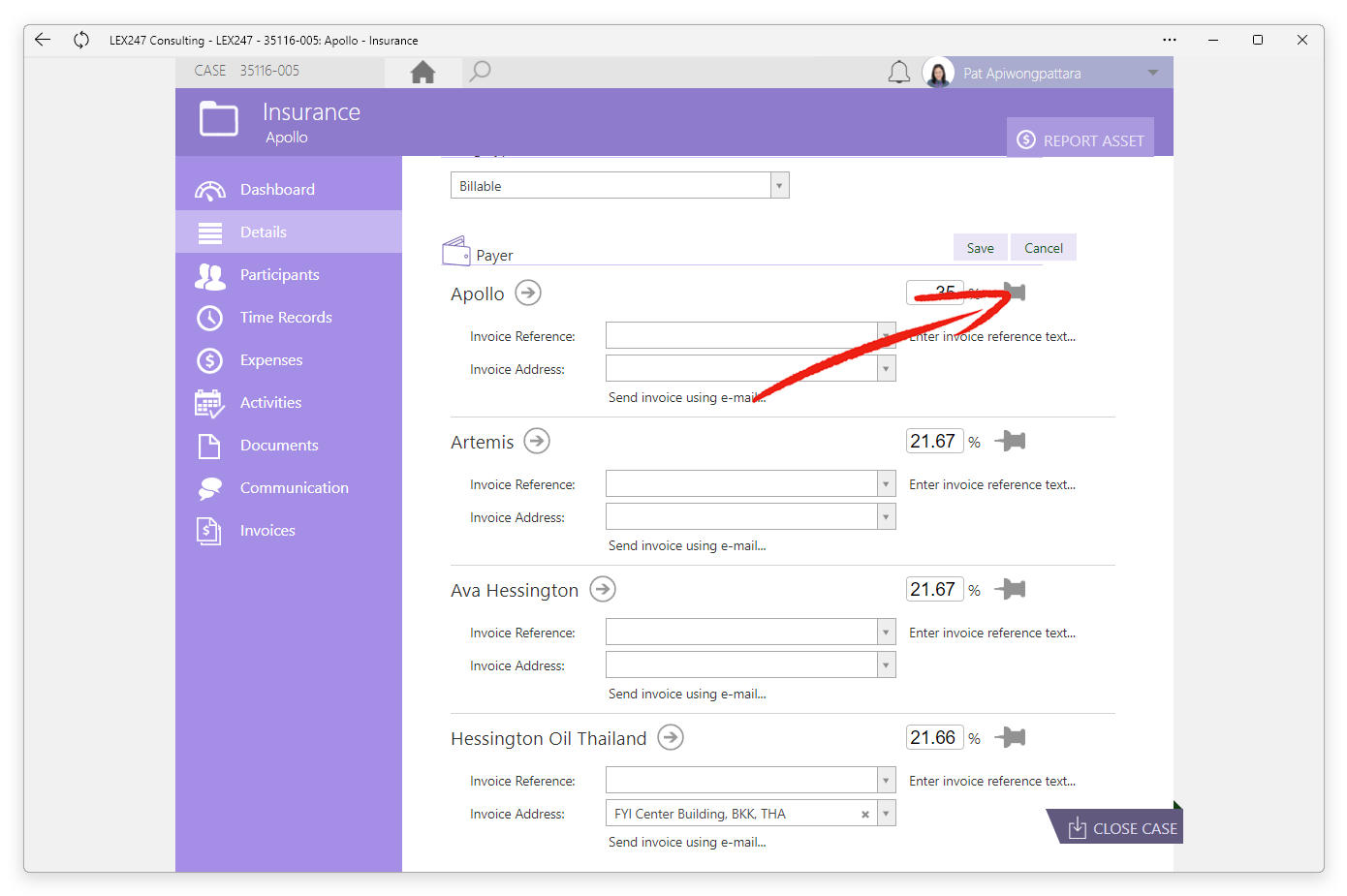
Task: Open the Time Records section
Action: (x=289, y=317)
